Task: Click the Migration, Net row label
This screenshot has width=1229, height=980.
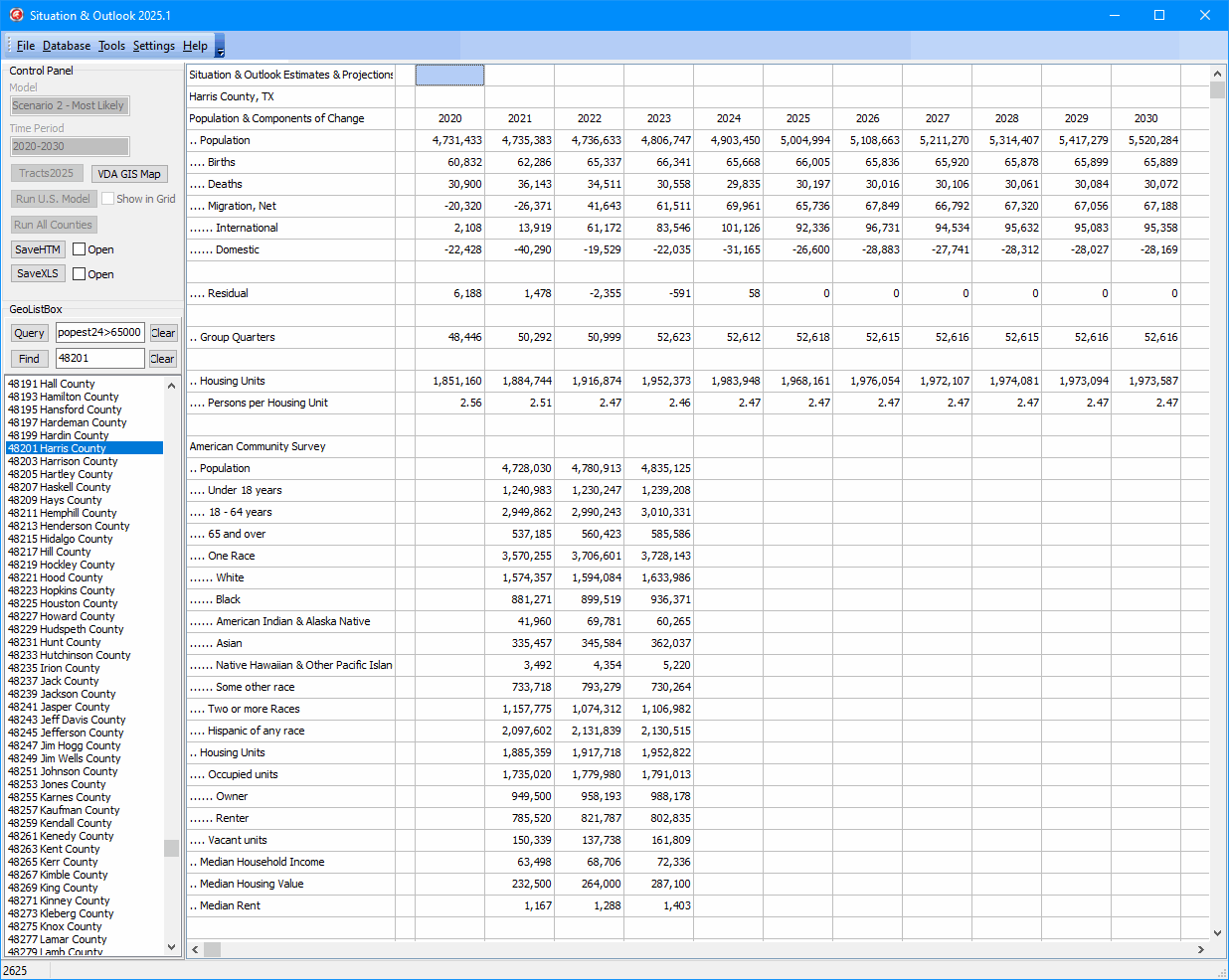Action: pyautogui.click(x=290, y=206)
